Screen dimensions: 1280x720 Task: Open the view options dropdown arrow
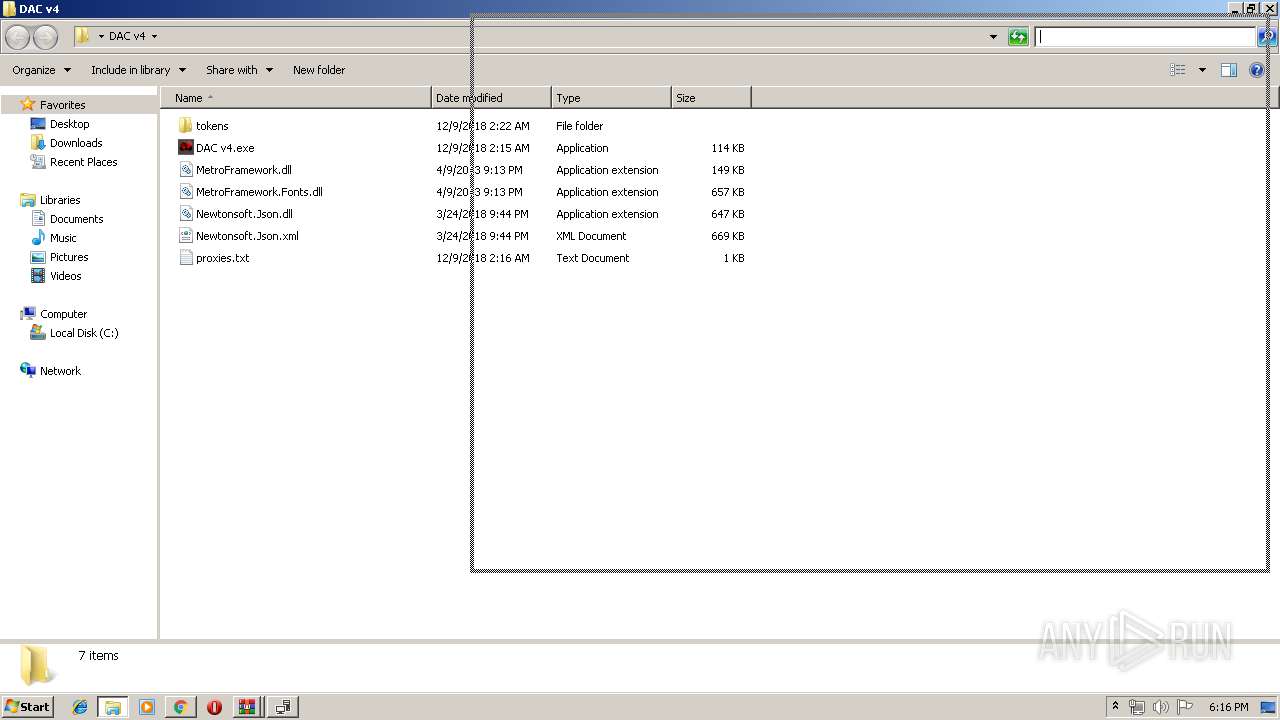coord(1202,70)
